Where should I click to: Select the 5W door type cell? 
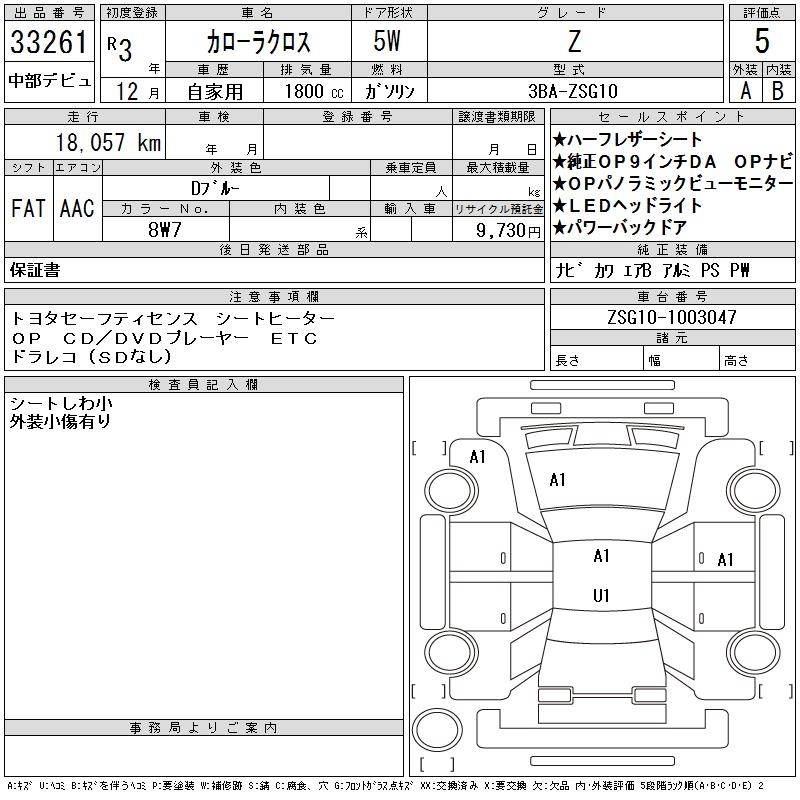pyautogui.click(x=389, y=43)
